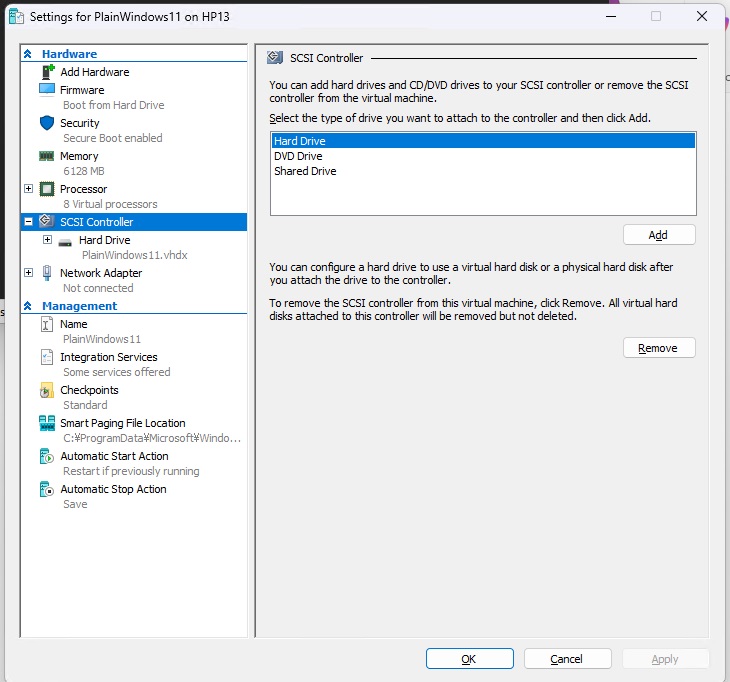Click the Firmware monitor icon

[47, 89]
